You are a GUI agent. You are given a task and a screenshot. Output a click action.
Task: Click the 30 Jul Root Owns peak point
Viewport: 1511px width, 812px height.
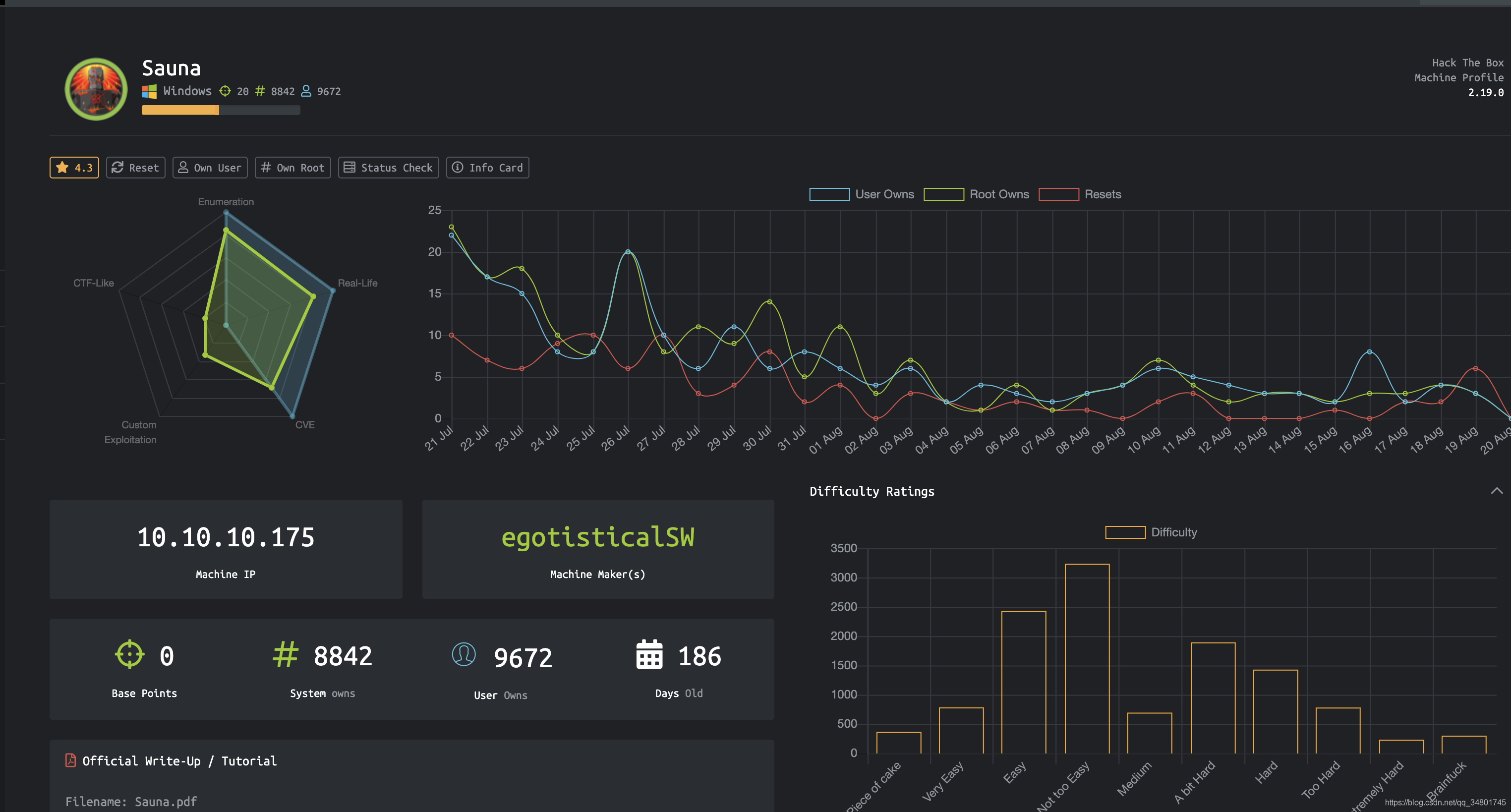(x=769, y=301)
